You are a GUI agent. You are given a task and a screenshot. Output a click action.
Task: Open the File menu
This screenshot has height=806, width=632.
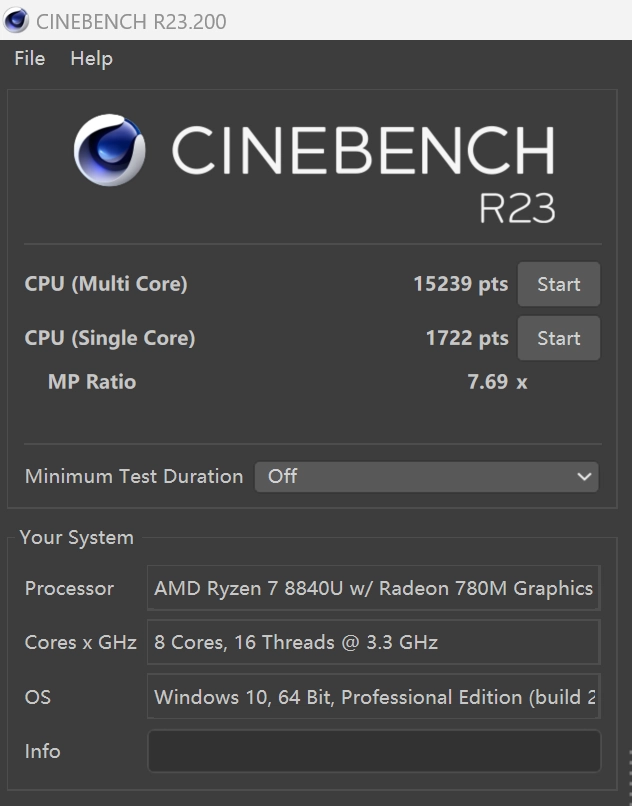(29, 59)
